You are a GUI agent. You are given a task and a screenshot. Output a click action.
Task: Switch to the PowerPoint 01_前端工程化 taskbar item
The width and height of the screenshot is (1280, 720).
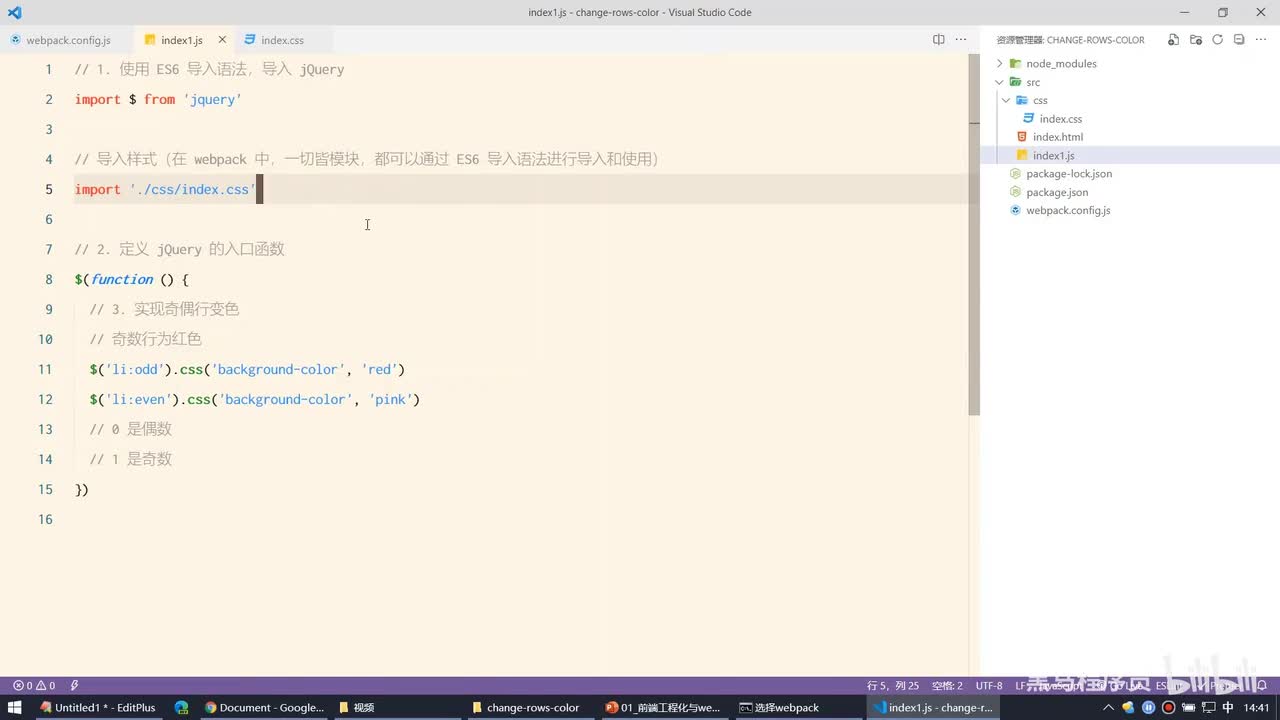662,707
